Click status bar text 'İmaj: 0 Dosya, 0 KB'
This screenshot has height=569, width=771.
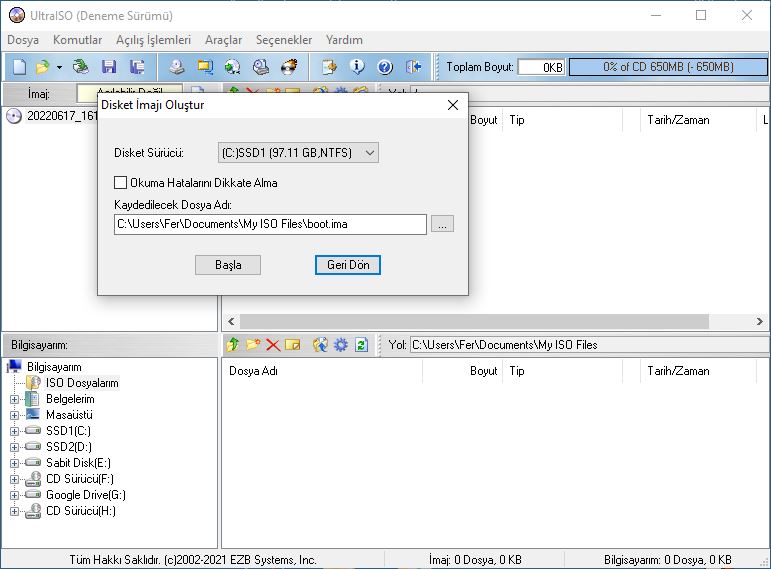(475, 560)
